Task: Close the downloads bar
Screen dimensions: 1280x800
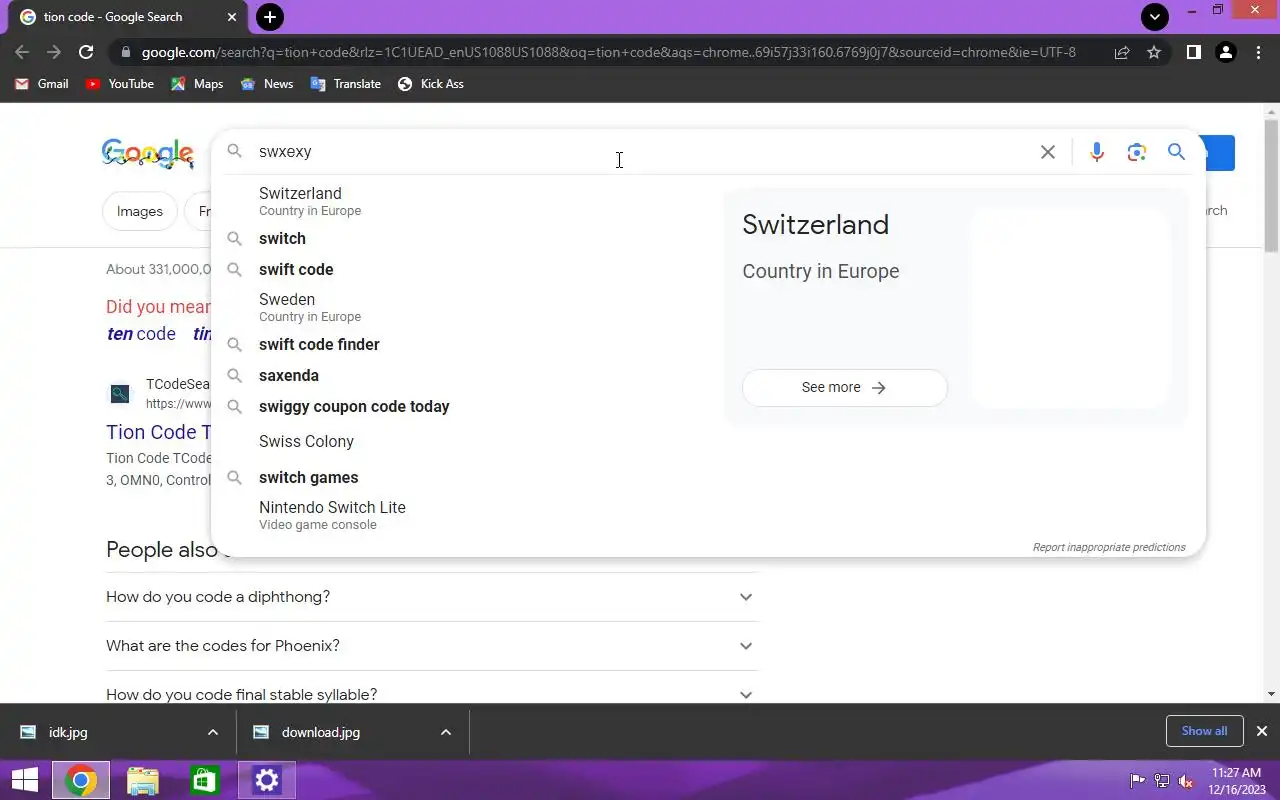Action: point(1262,731)
